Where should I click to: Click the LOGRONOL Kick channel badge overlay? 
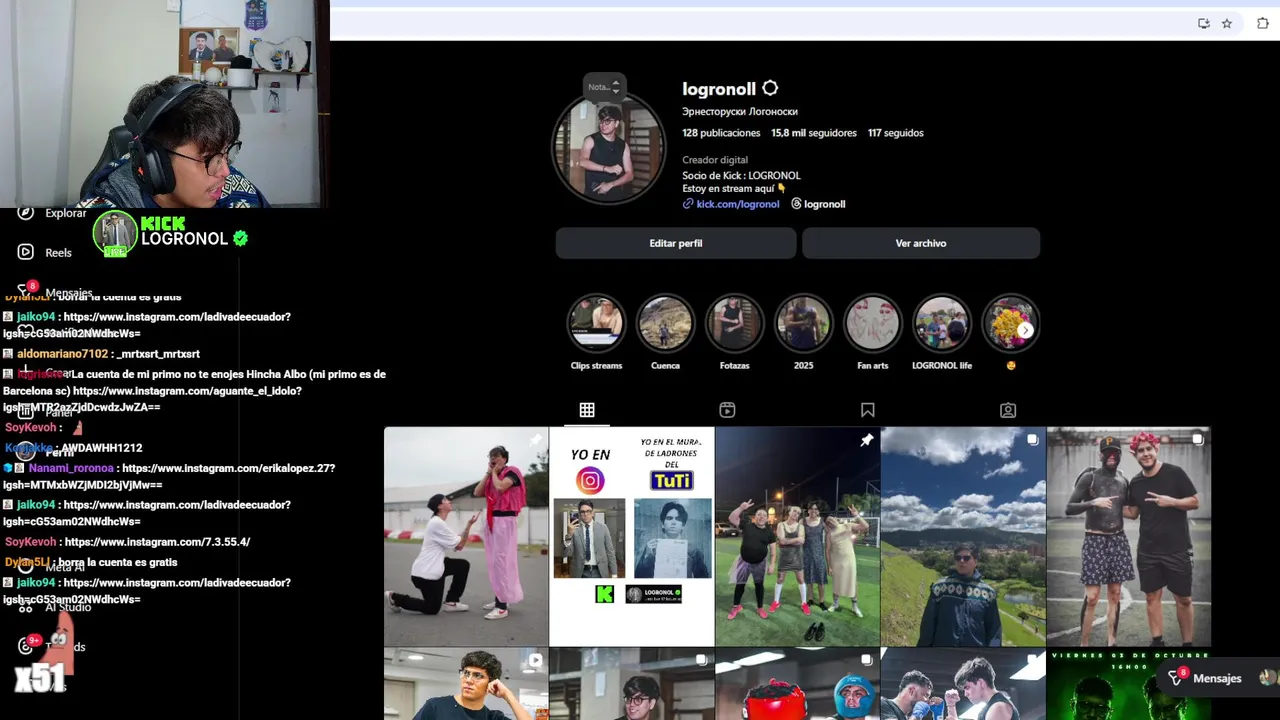170,233
